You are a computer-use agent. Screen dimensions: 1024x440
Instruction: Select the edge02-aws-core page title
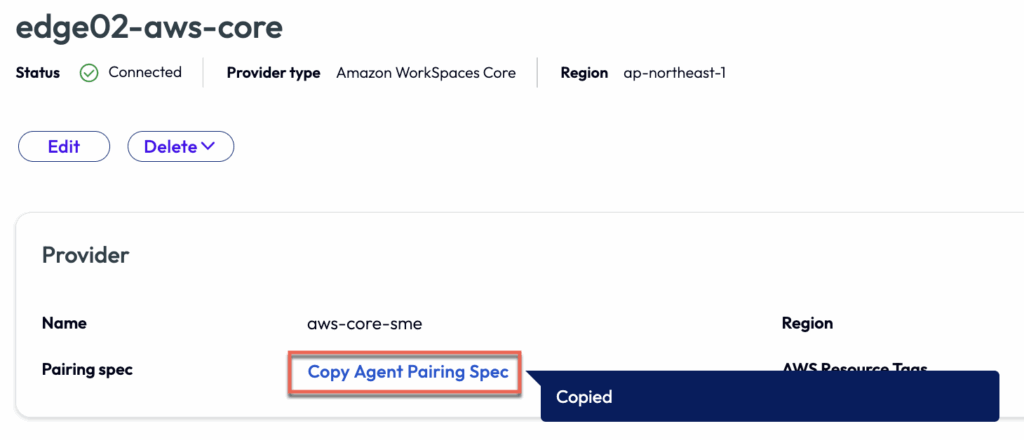pyautogui.click(x=149, y=27)
